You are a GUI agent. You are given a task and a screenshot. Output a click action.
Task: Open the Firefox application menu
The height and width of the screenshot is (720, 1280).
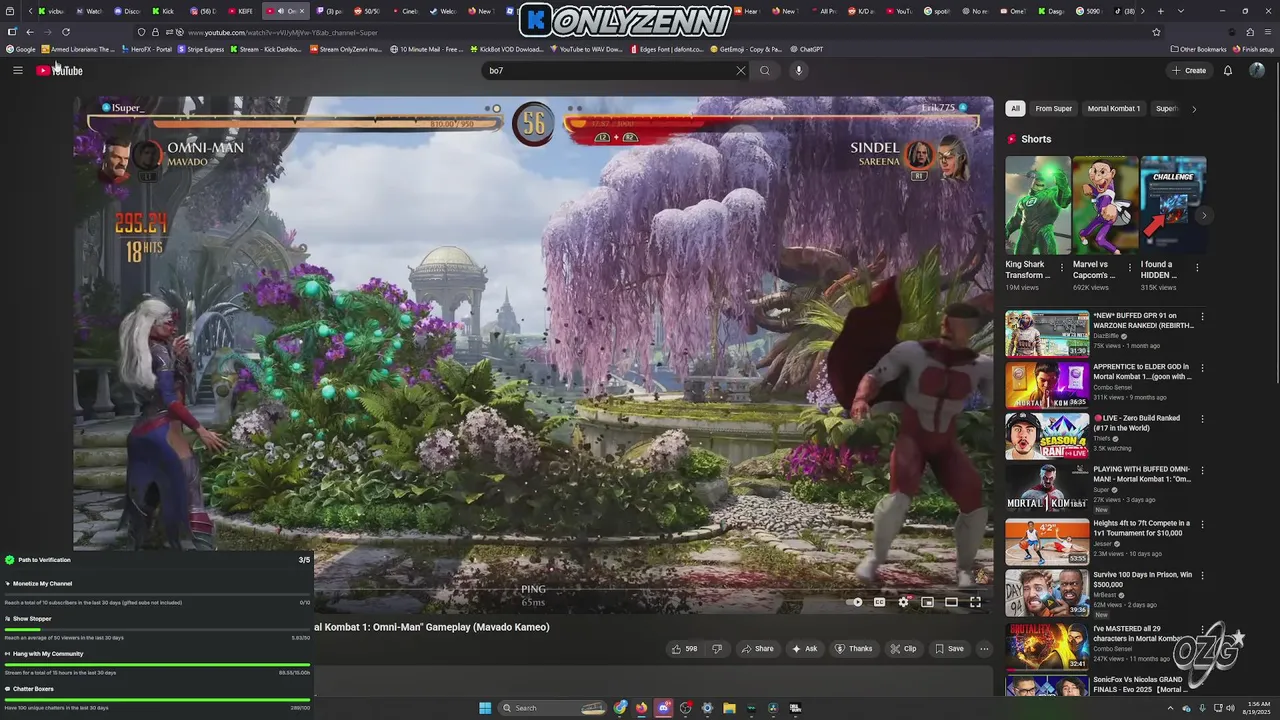point(1267,32)
